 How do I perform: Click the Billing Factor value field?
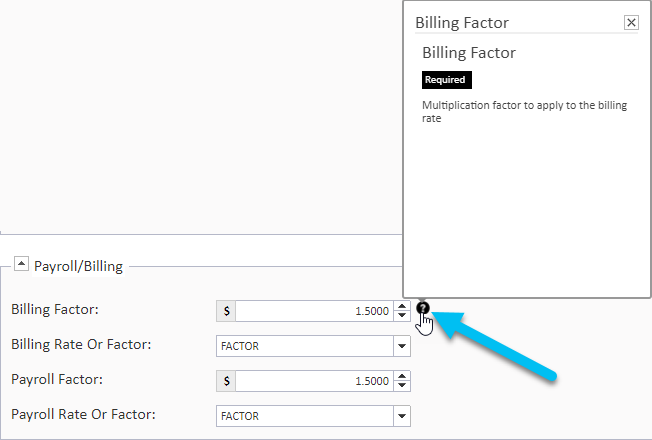click(314, 311)
